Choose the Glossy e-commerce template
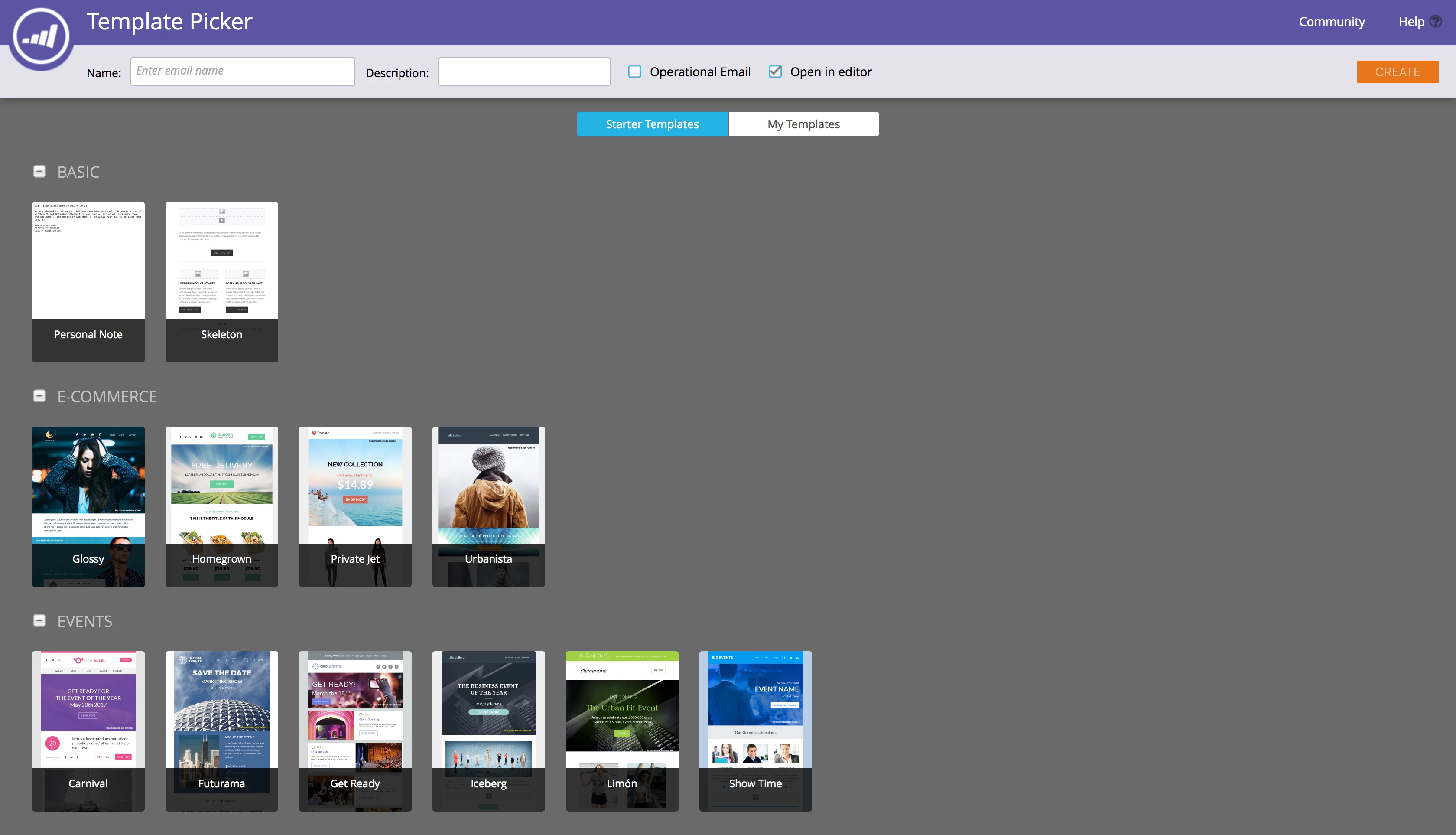The width and height of the screenshot is (1456, 835). coord(88,506)
